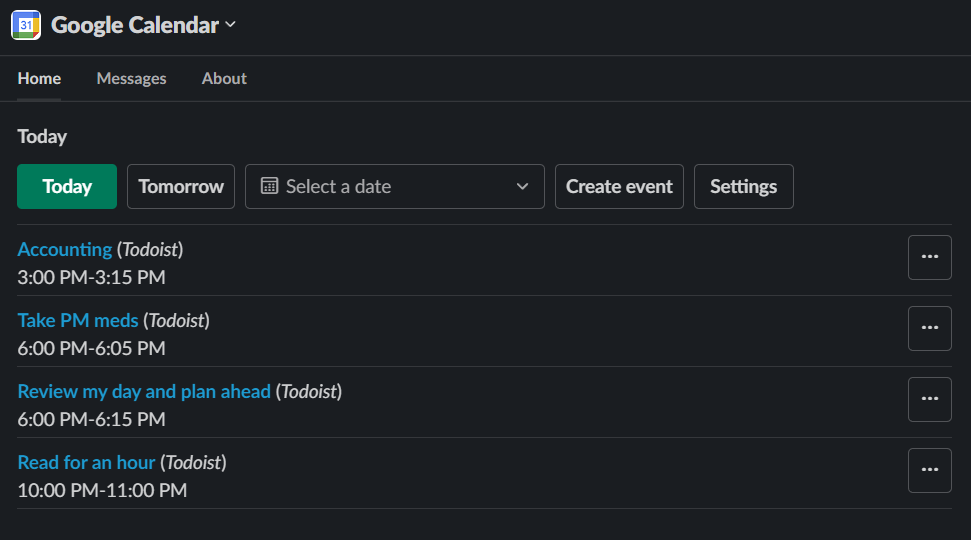Viewport: 971px width, 540px height.
Task: Open the calendar Settings
Action: [743, 186]
